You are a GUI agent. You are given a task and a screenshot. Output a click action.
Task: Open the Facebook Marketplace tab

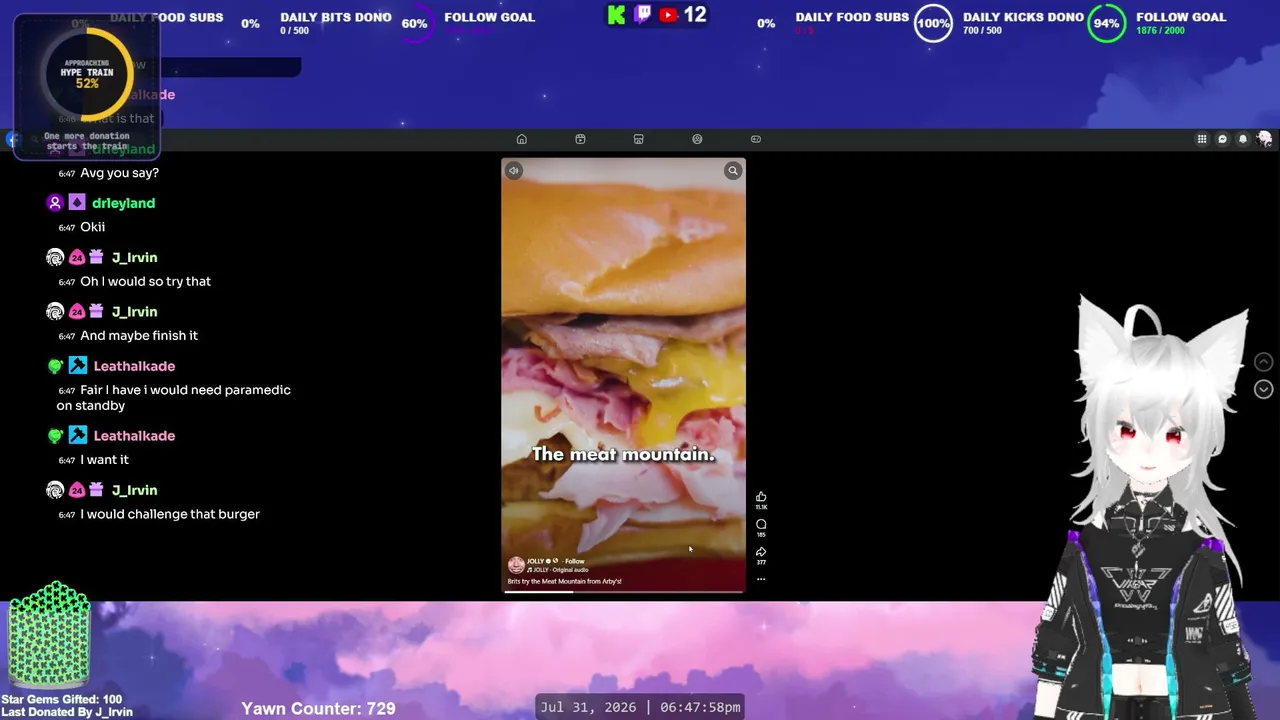638,139
